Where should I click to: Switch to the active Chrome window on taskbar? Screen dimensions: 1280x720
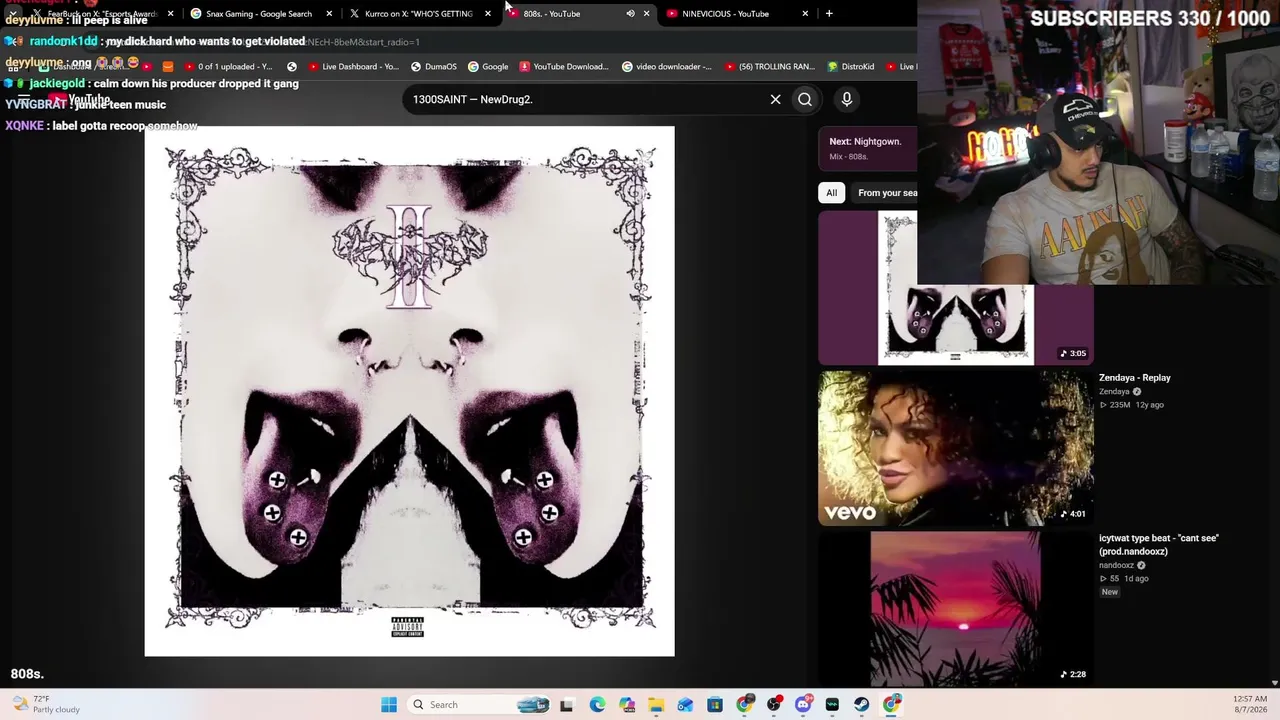pyautogui.click(x=891, y=705)
